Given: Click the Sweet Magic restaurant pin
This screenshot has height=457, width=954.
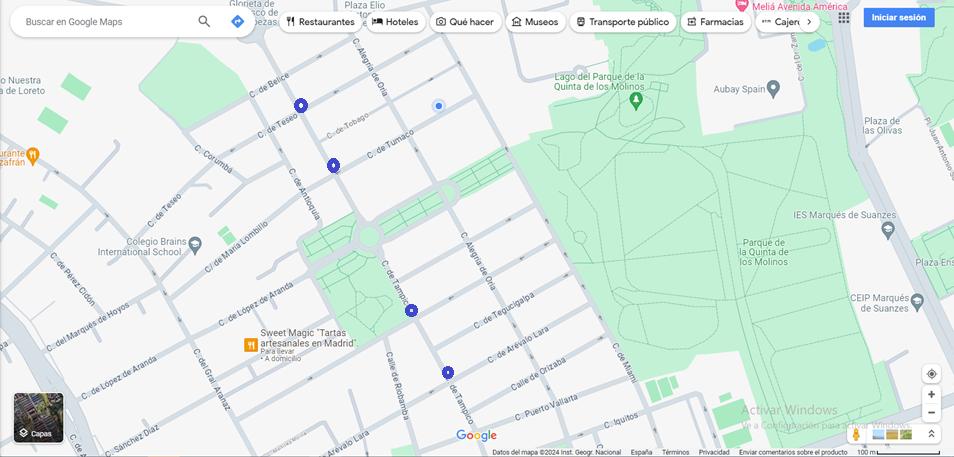Looking at the screenshot, I should [251, 345].
